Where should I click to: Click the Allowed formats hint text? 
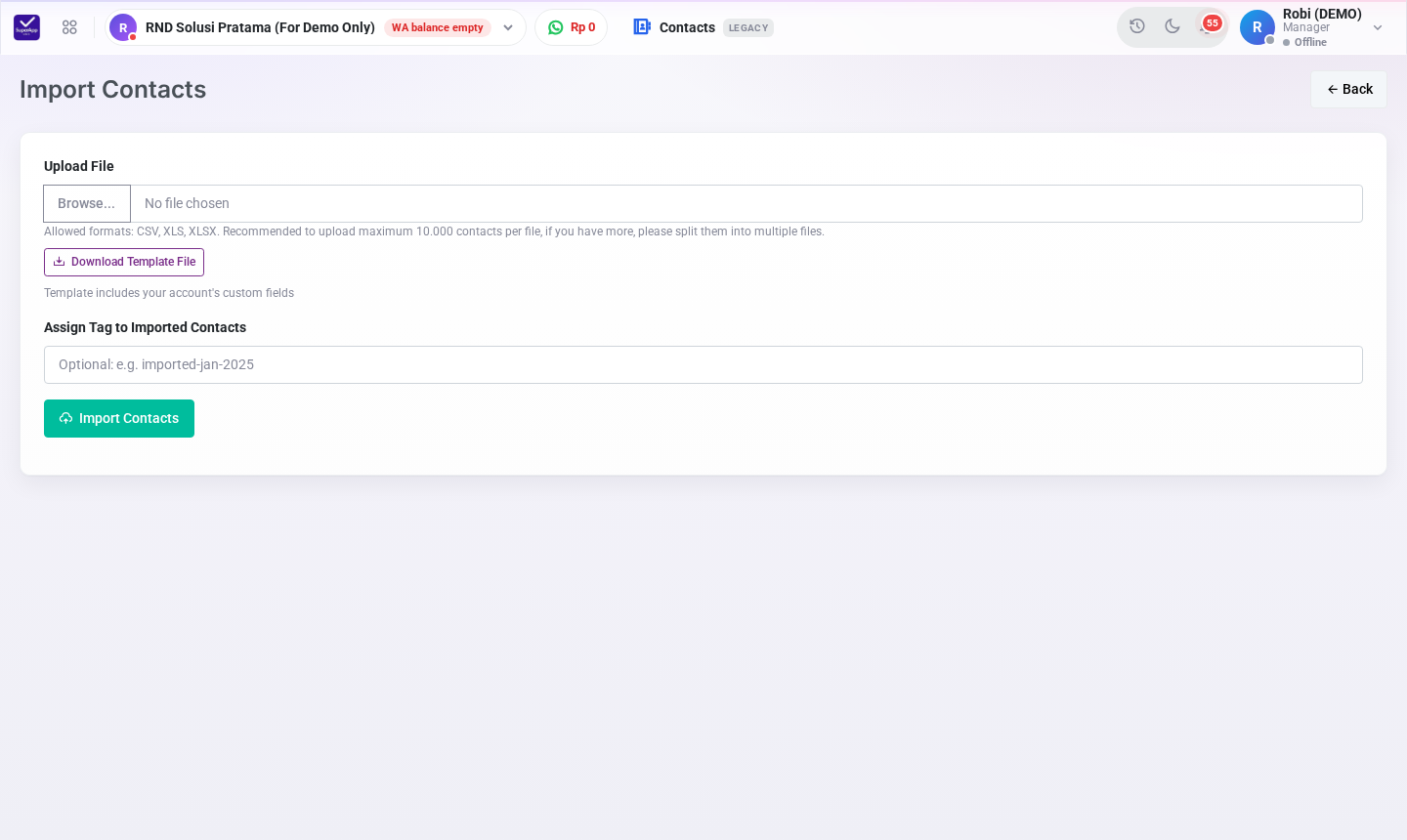point(434,231)
